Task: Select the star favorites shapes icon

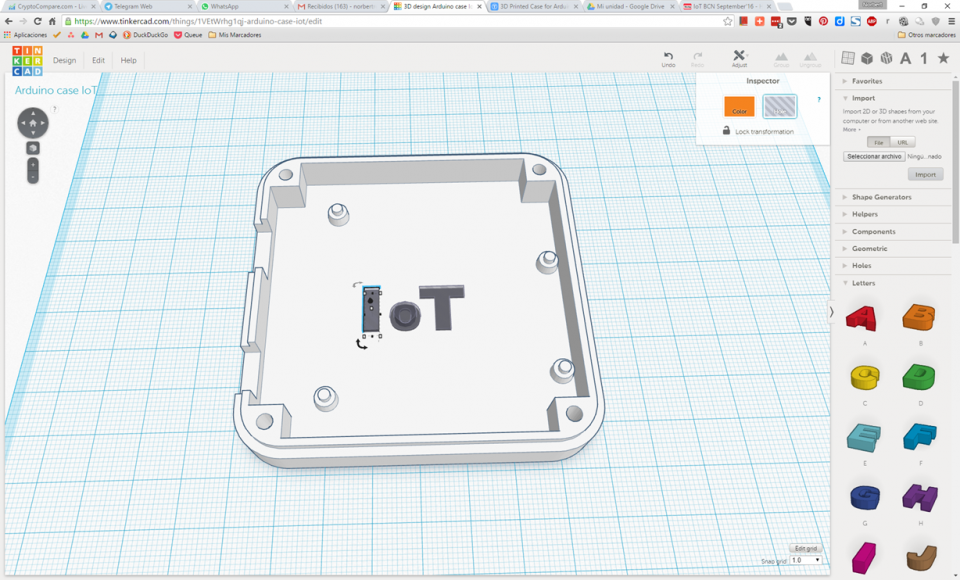Action: 943,58
